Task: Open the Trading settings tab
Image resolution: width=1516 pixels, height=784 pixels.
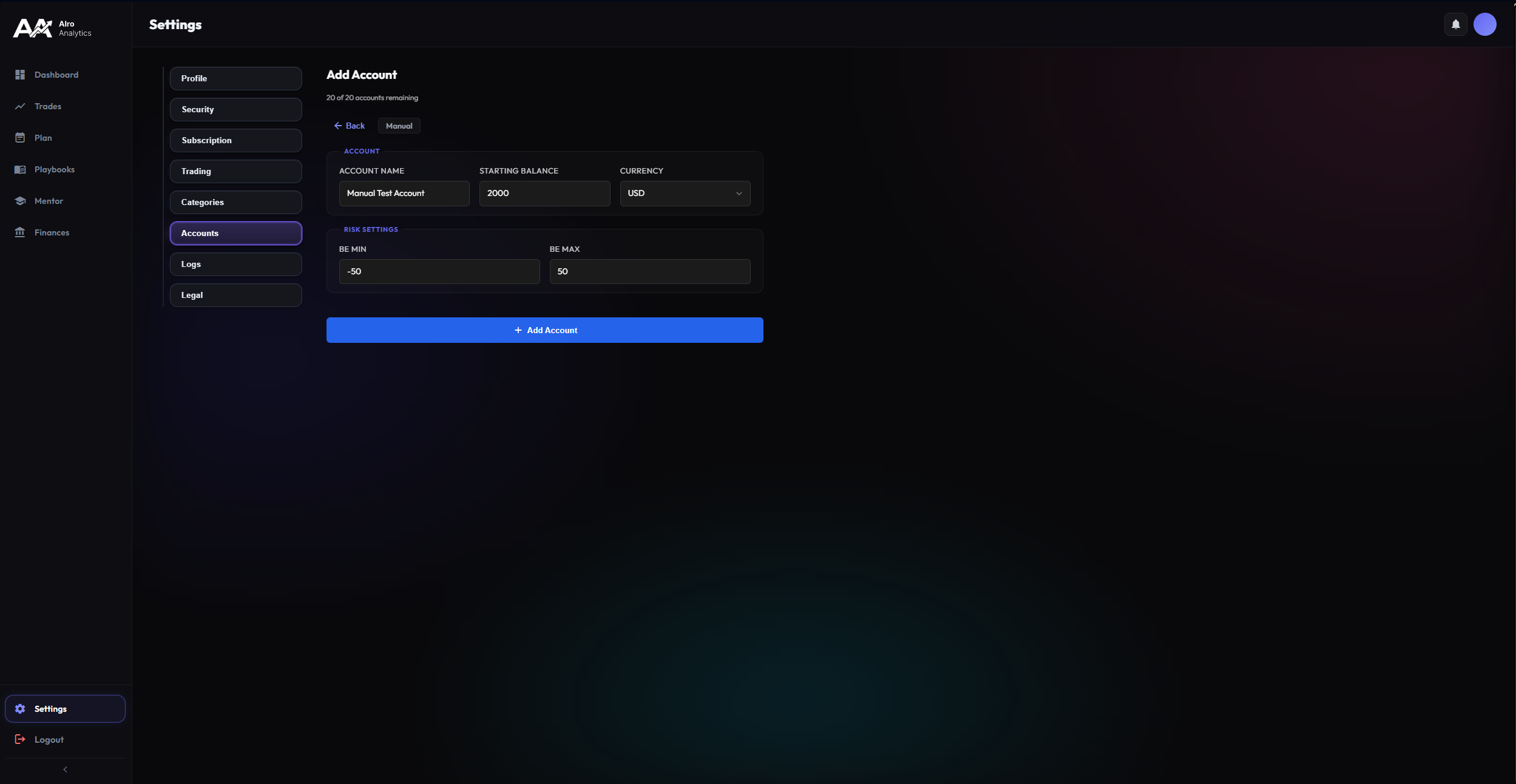Action: click(235, 171)
